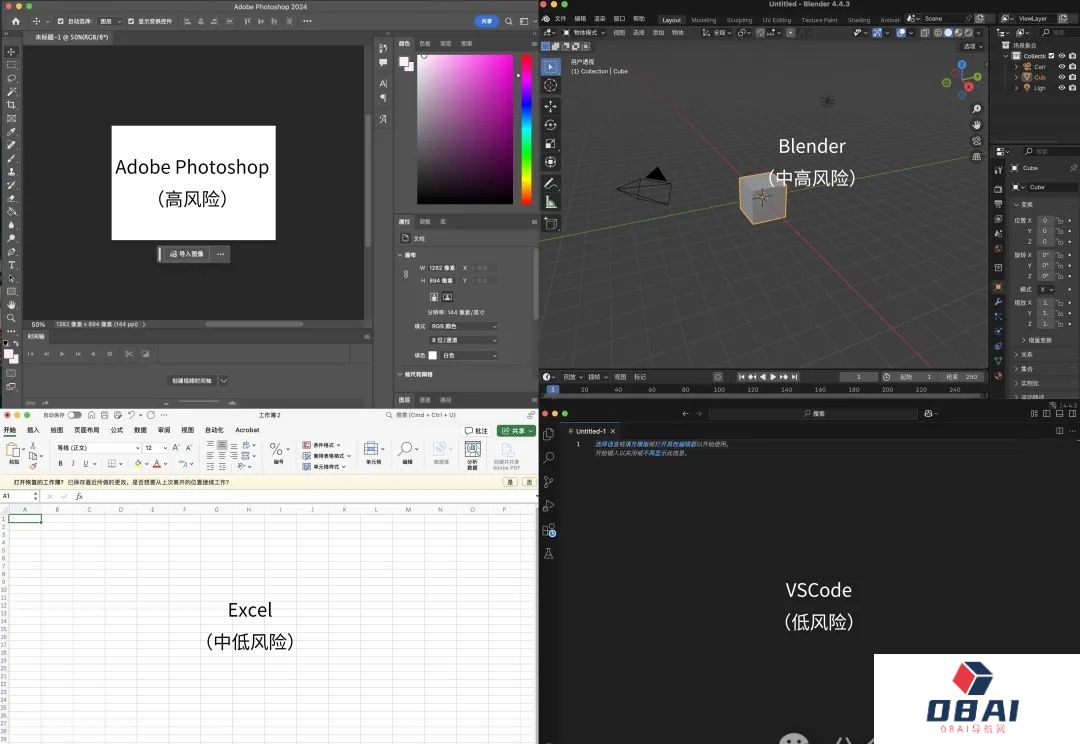Open VSCode Search view in activity bar
1080x744 pixels.
point(549,457)
